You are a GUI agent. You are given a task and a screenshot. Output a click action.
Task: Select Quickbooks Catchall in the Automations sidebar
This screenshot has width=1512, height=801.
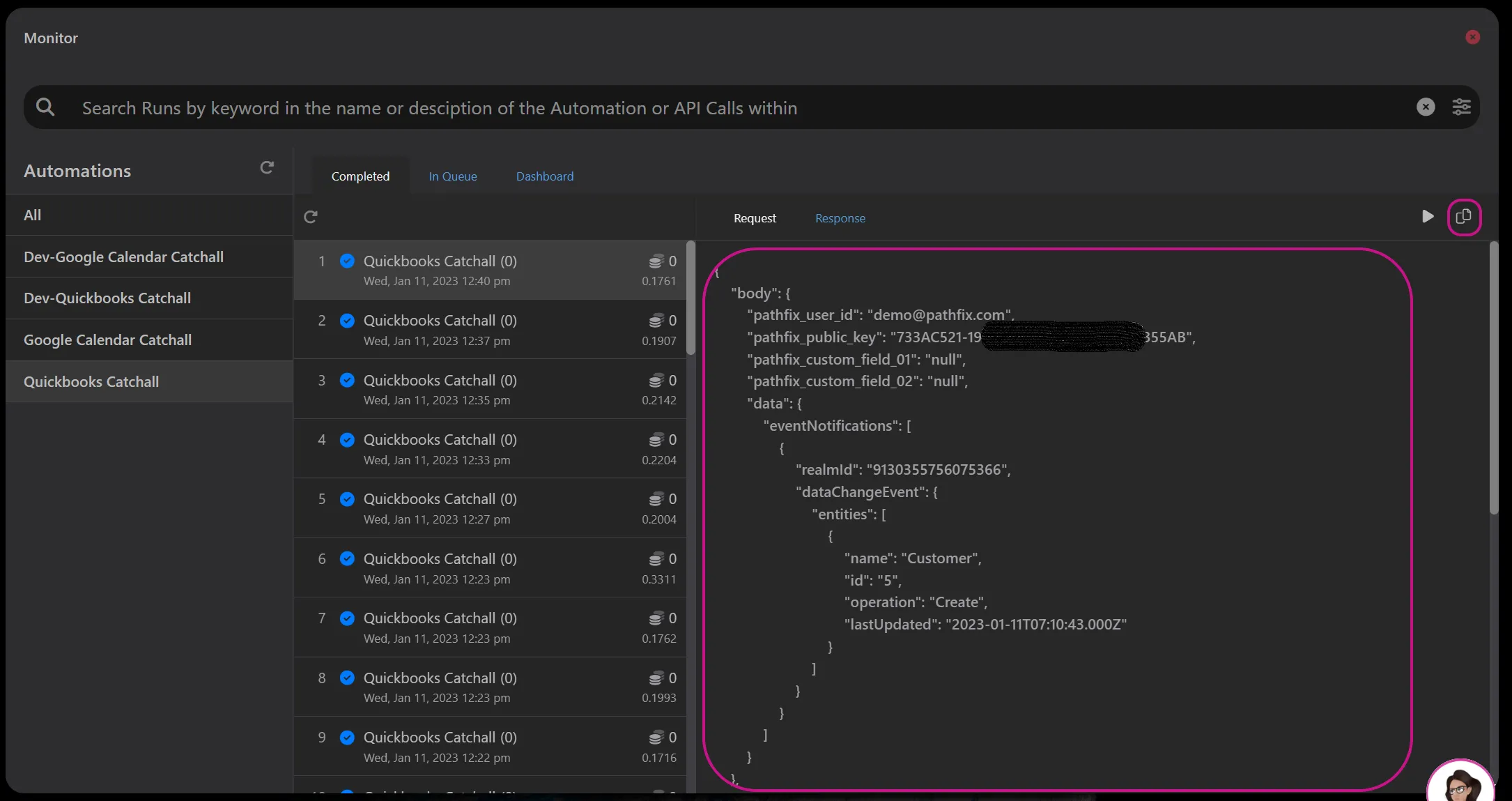(149, 381)
